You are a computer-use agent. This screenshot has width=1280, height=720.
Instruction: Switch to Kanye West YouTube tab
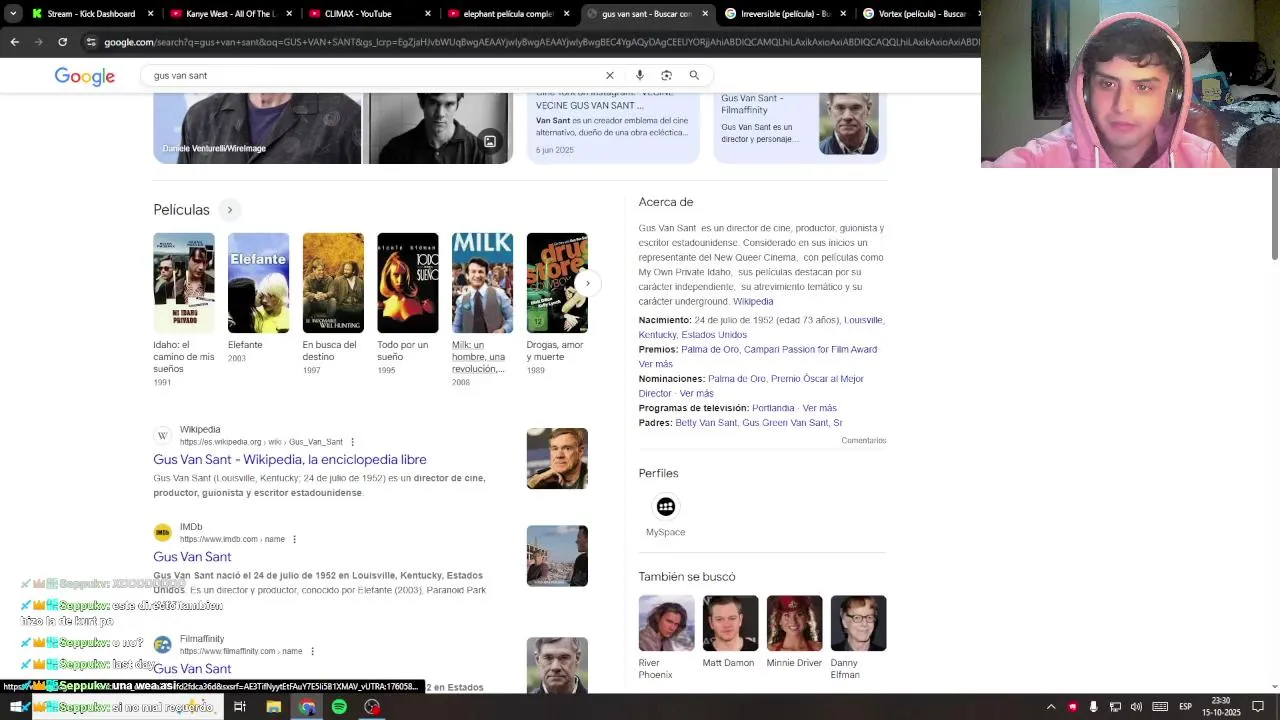(228, 14)
